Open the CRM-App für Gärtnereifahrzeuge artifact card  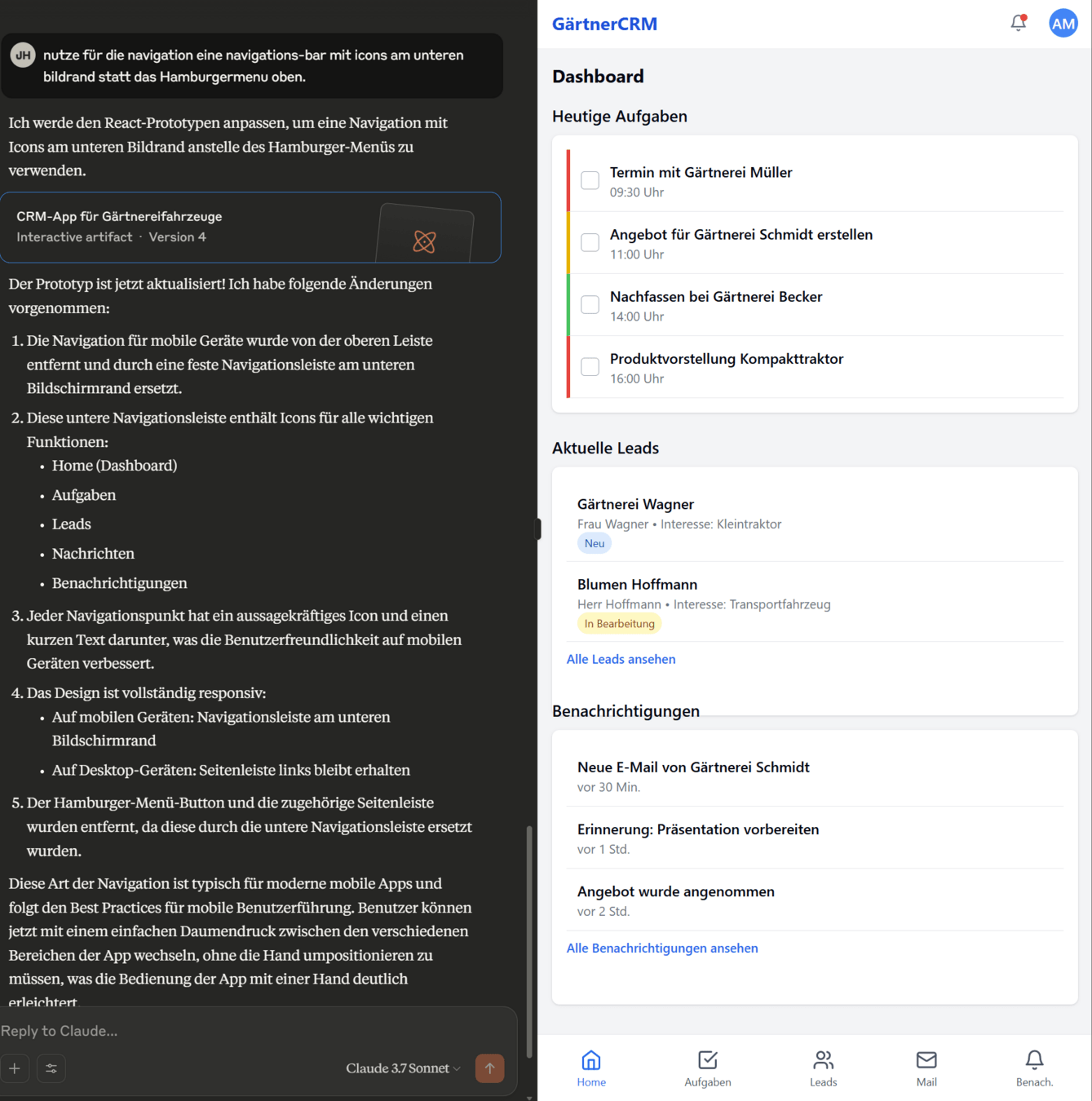[x=250, y=228]
